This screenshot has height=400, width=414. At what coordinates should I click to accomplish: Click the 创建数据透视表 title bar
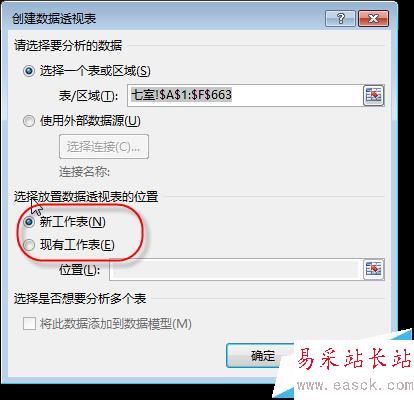167,18
